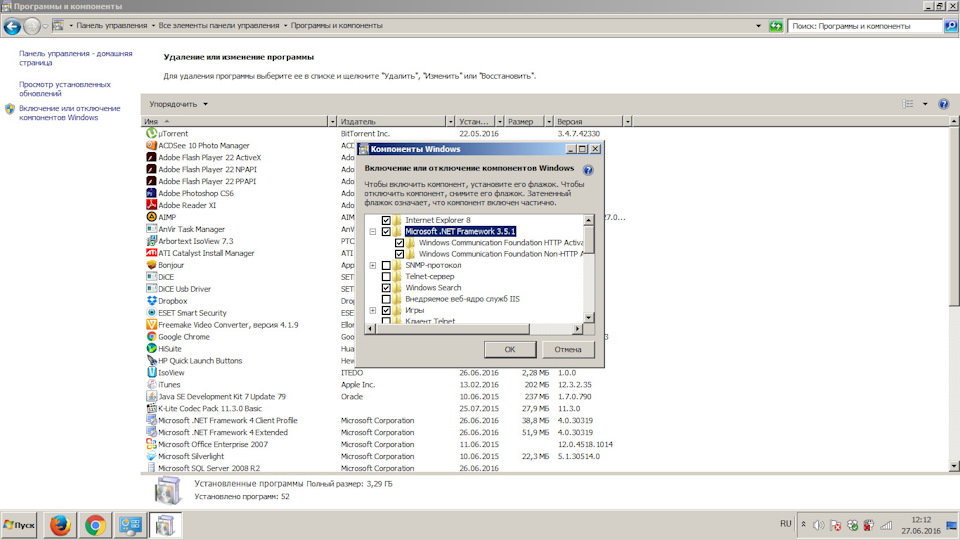Click the volume icon in system tray

[819, 525]
